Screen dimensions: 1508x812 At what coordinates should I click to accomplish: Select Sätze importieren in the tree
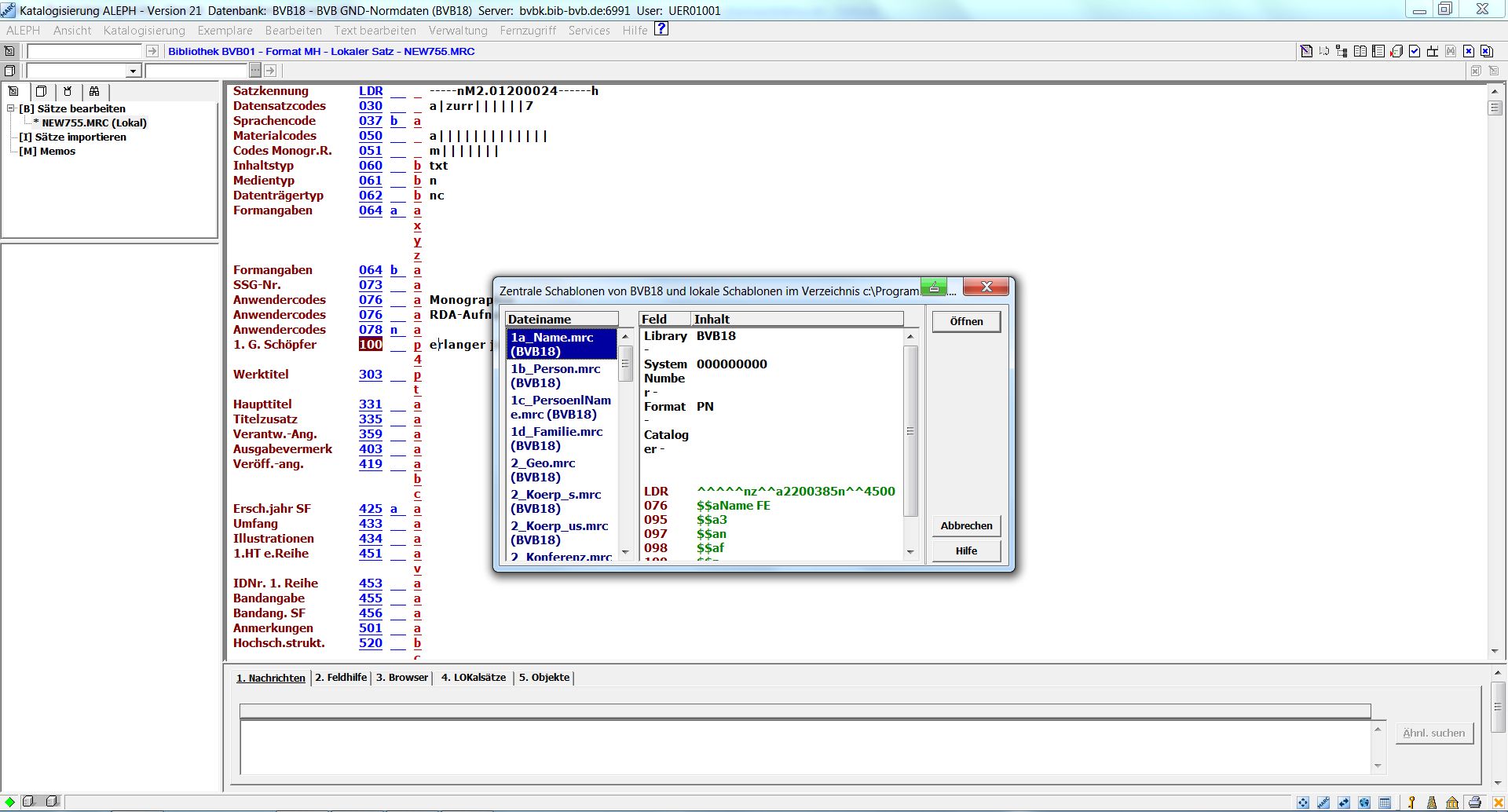[80, 137]
